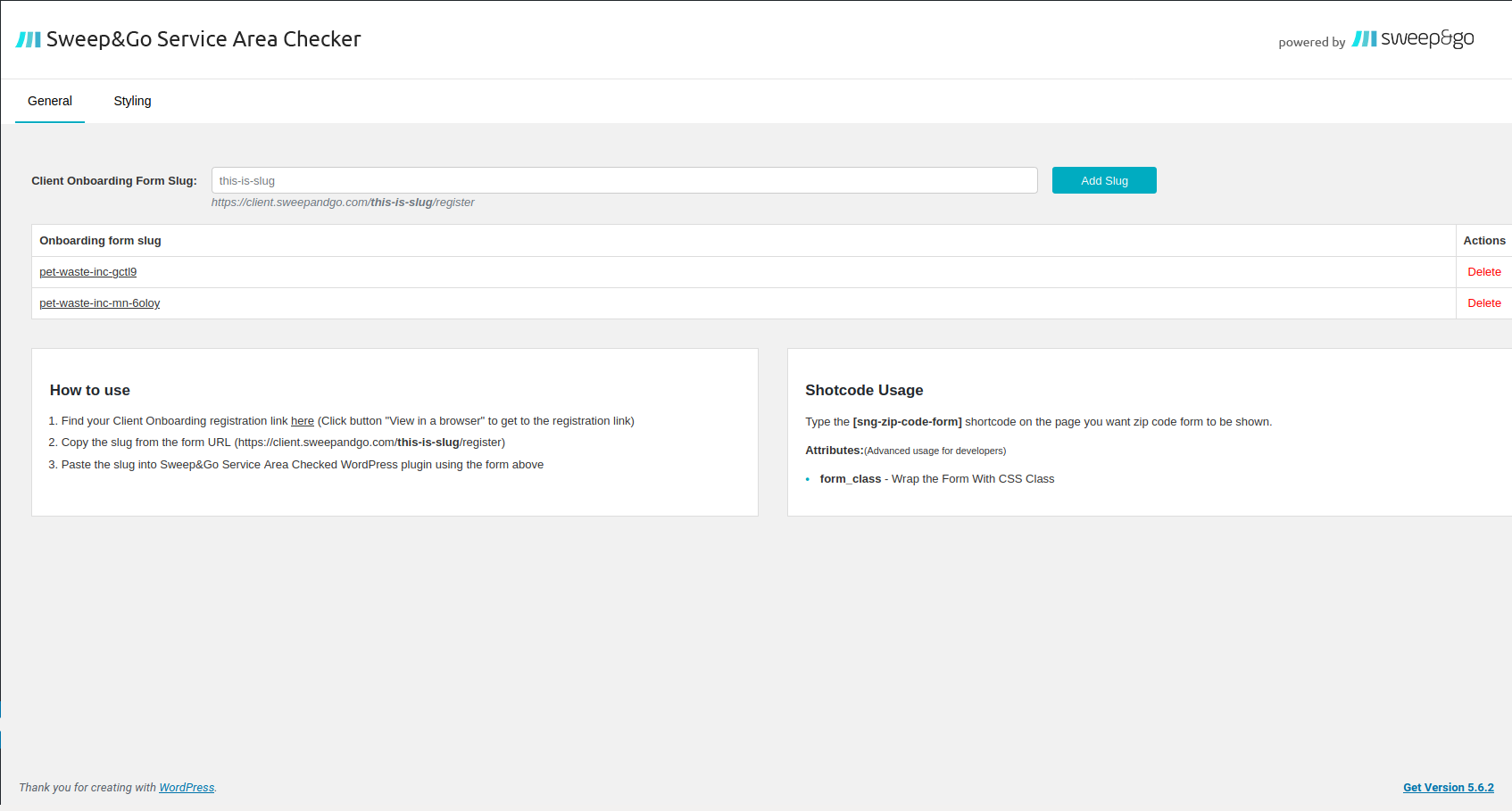The image size is (1512, 811).
Task: Select the 'Actions' column header
Action: pyautogui.click(x=1484, y=241)
